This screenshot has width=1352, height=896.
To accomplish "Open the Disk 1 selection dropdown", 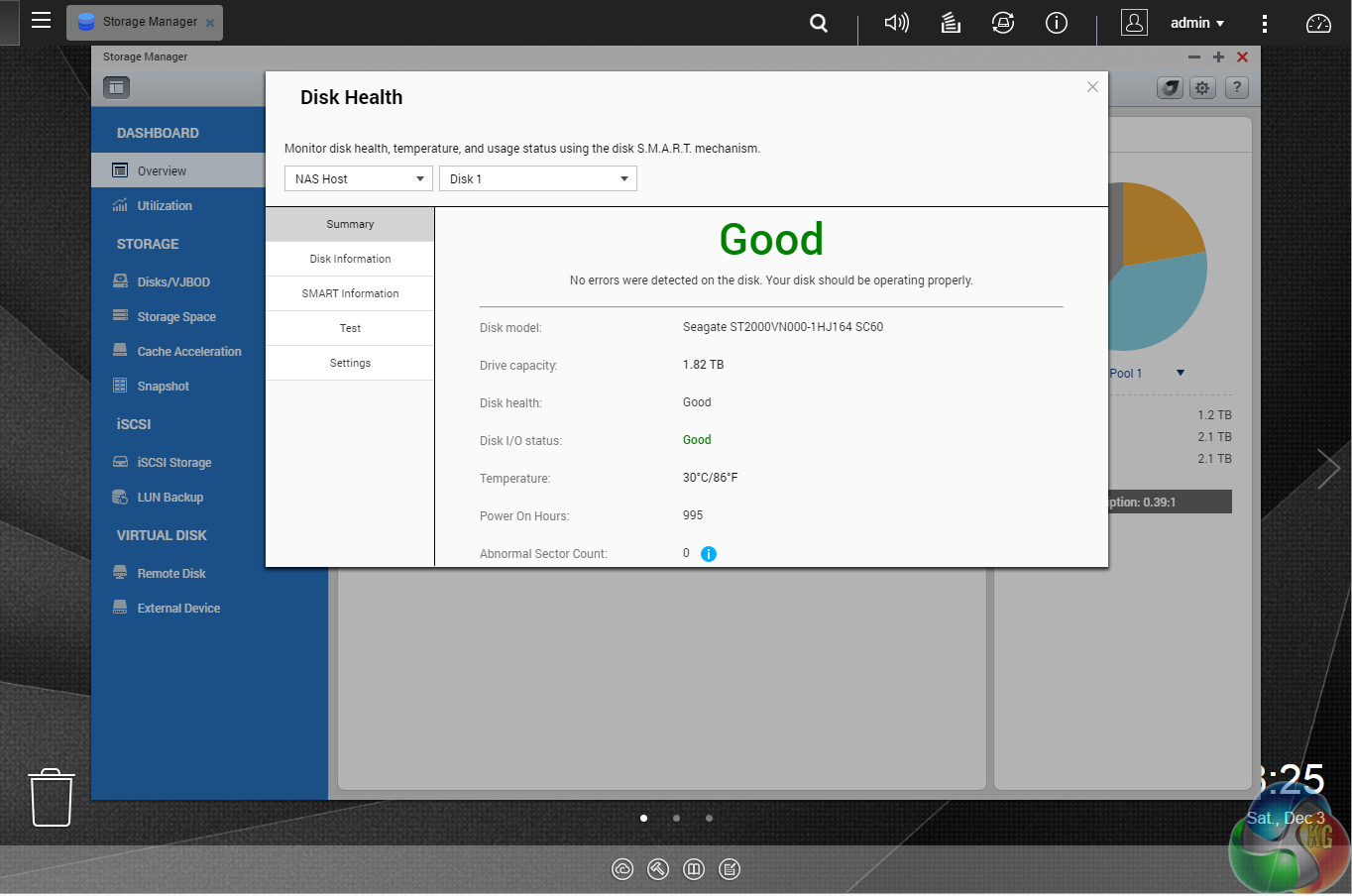I will pyautogui.click(x=537, y=179).
